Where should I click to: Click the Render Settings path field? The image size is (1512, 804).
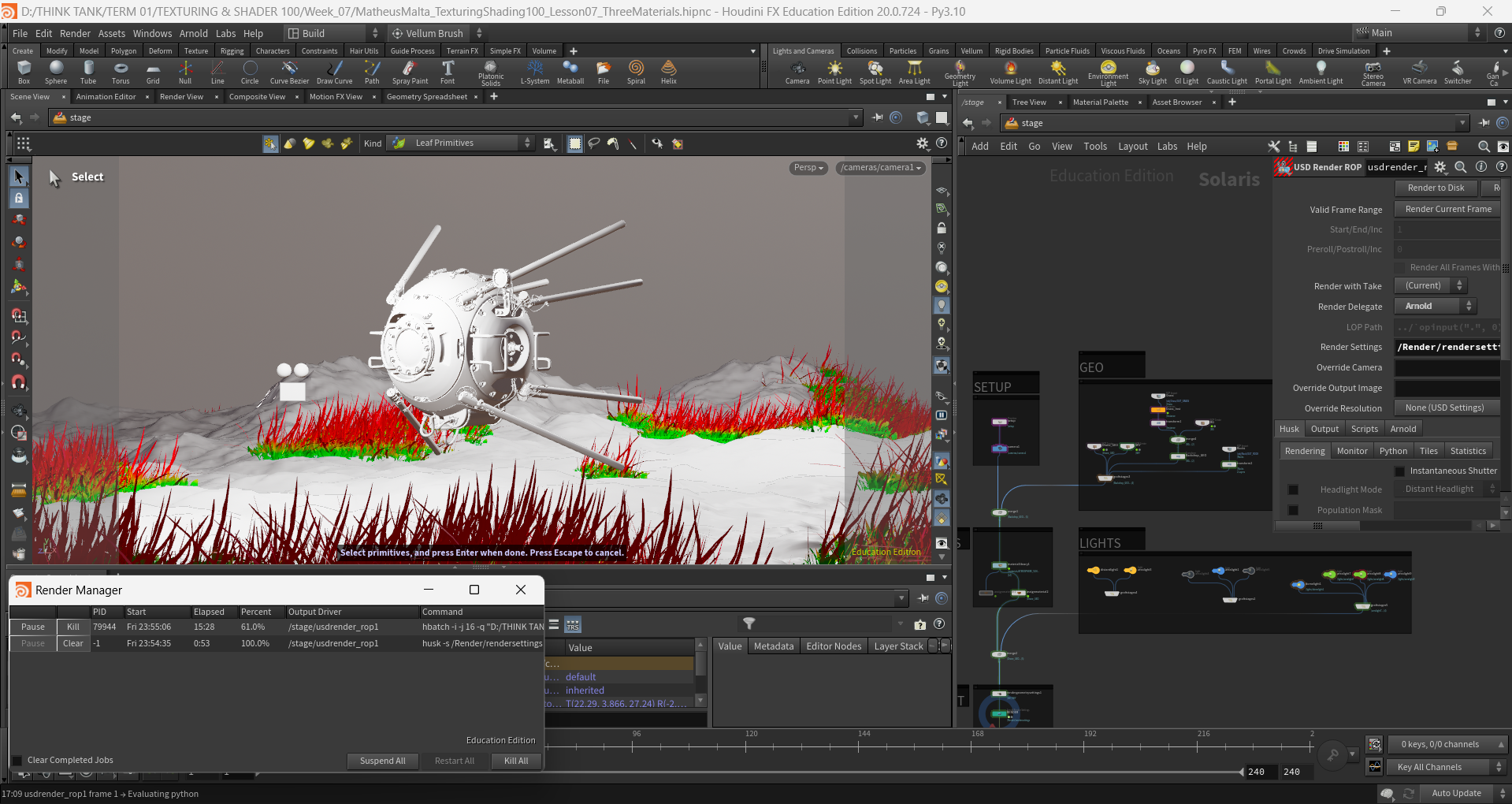(1447, 347)
